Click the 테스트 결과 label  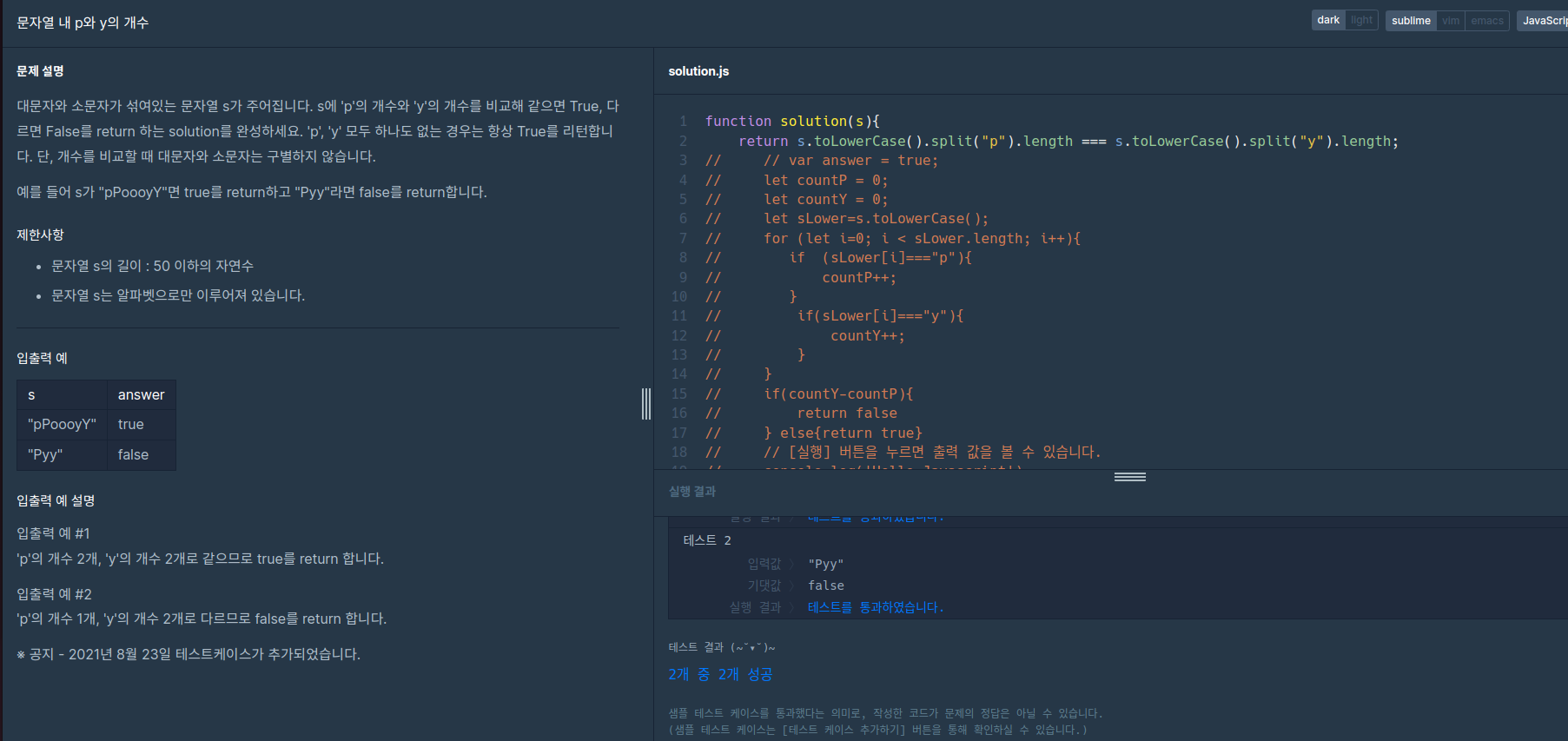721,647
